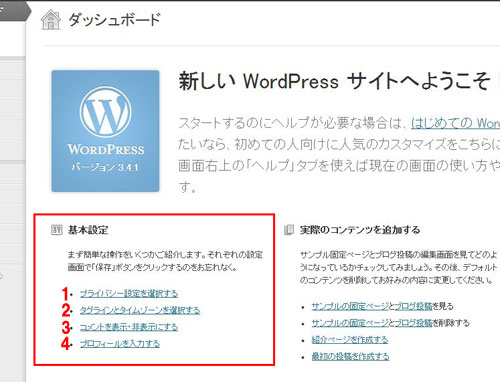
Task: Open タグラインとタイムゾーンを選択する link
Action: [140, 310]
